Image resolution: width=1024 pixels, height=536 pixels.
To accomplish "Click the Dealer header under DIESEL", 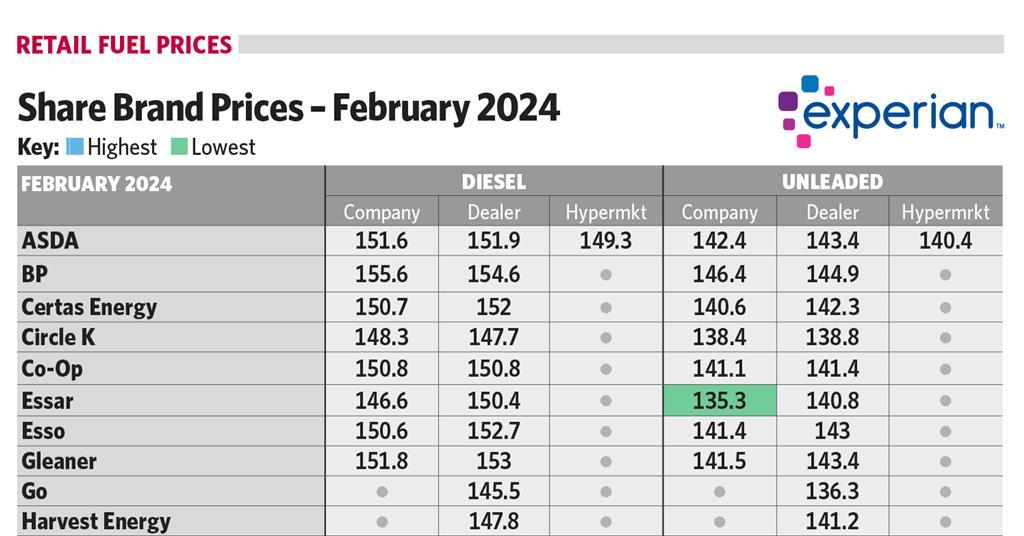I will click(494, 212).
